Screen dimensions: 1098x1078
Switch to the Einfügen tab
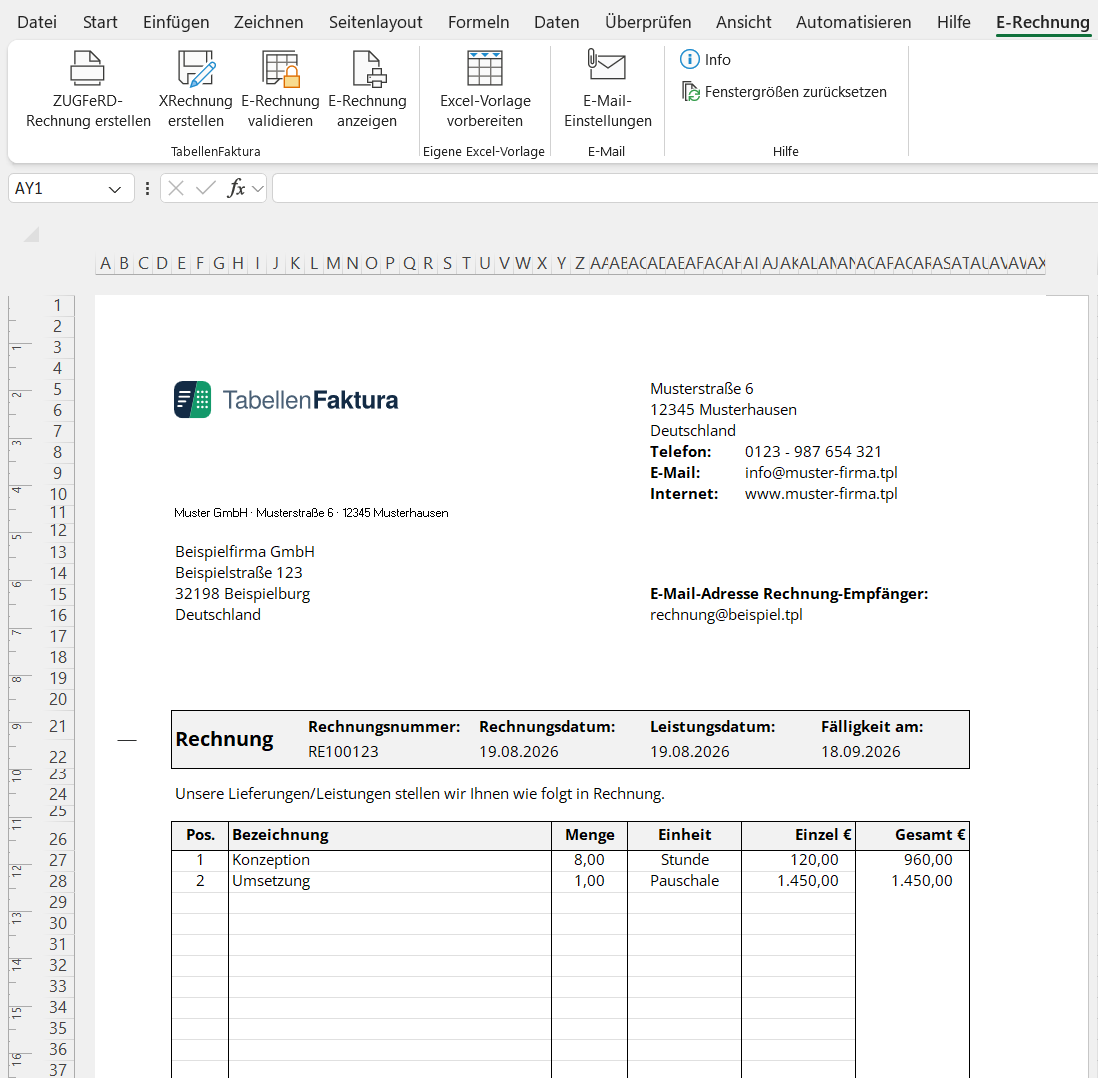pos(176,22)
